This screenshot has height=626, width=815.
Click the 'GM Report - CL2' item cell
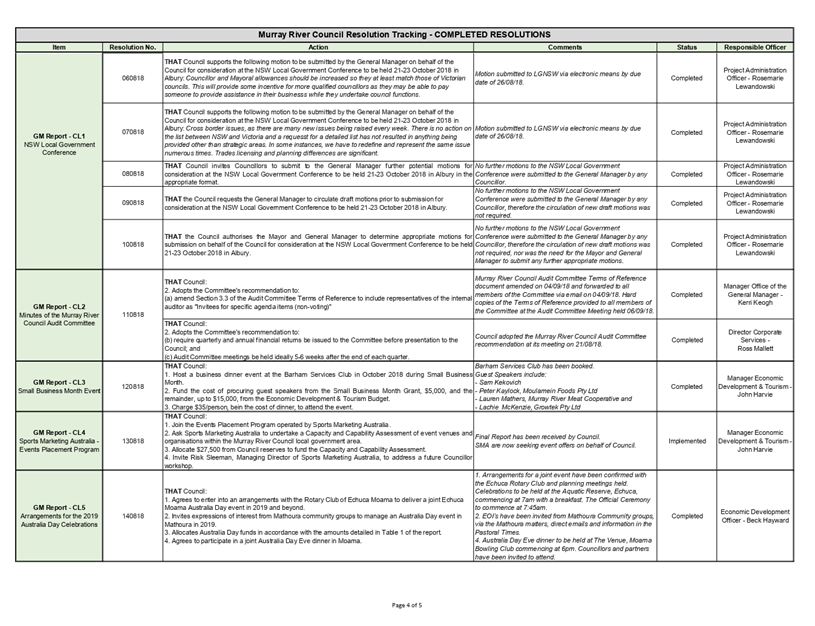coord(59,315)
